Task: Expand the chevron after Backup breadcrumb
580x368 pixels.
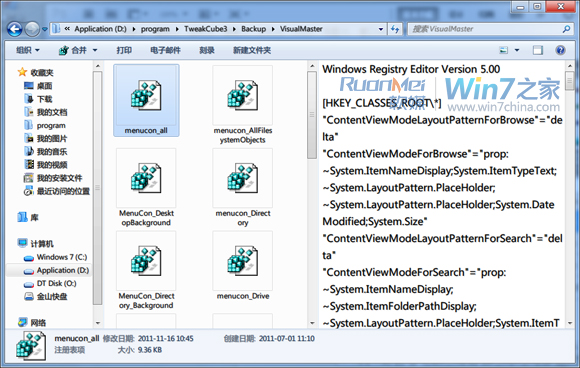Action: point(273,29)
